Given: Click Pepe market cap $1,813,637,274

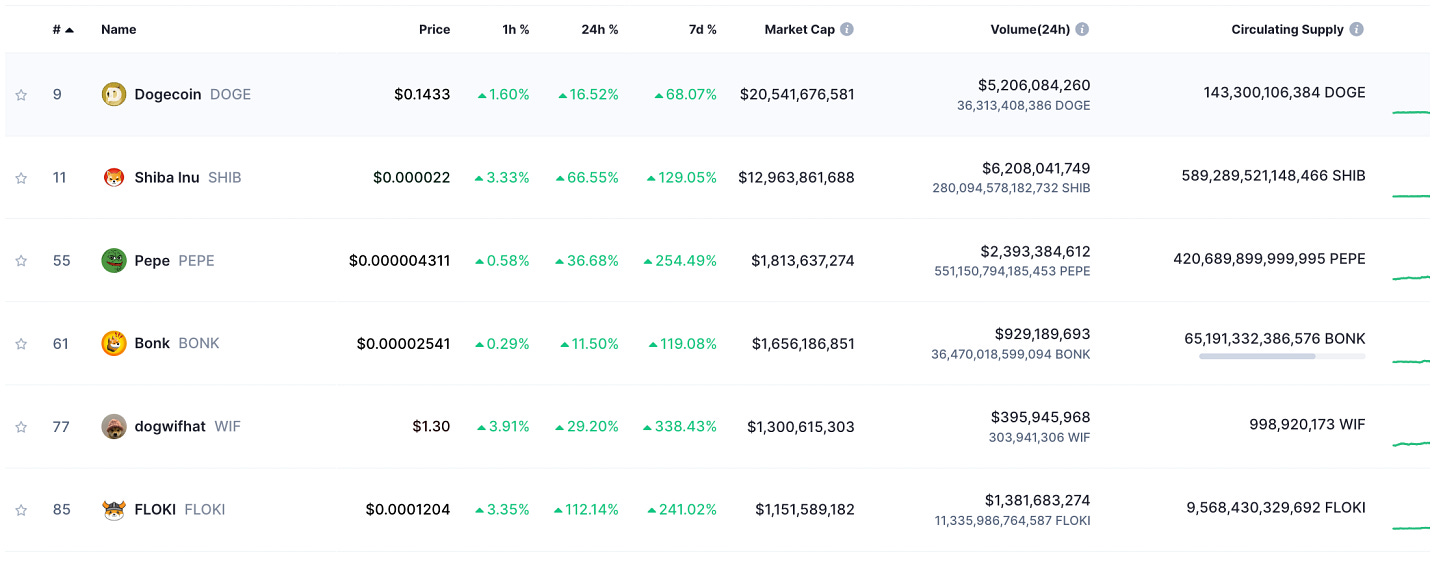Looking at the screenshot, I should (x=803, y=260).
